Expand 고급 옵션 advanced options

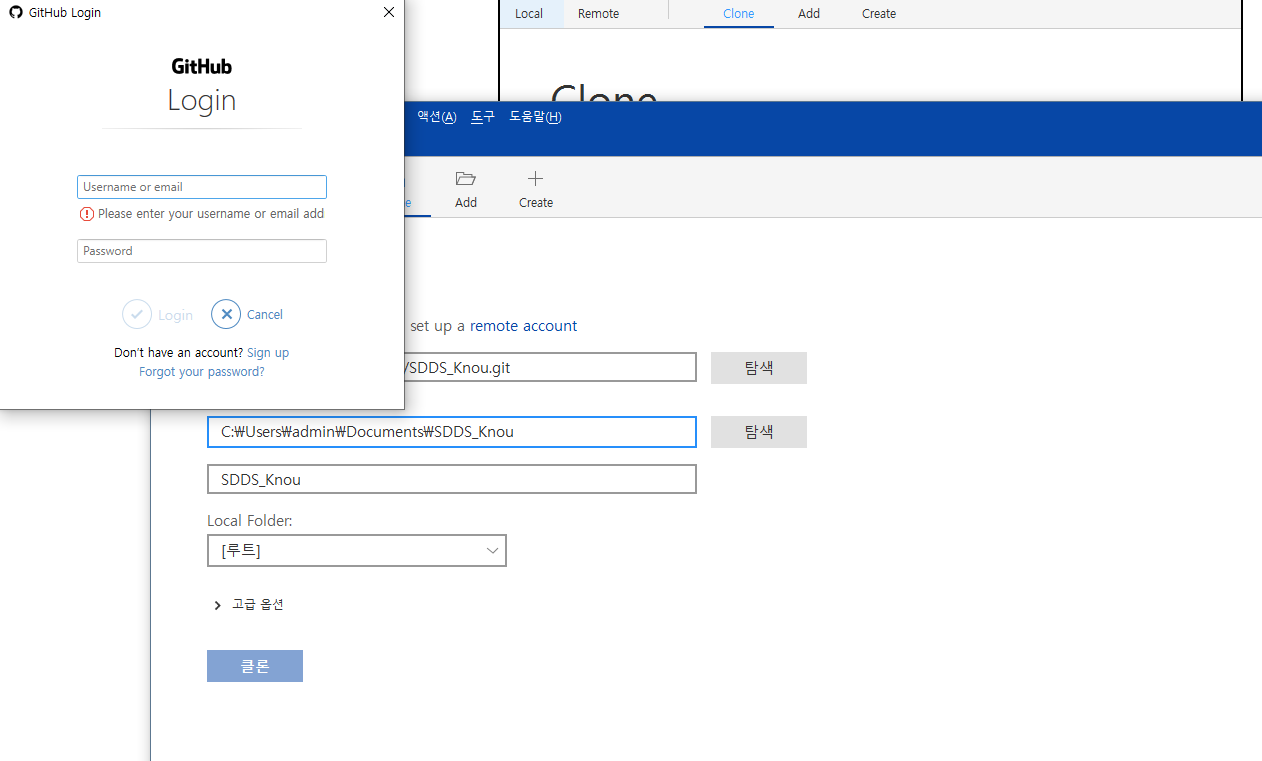coord(249,605)
